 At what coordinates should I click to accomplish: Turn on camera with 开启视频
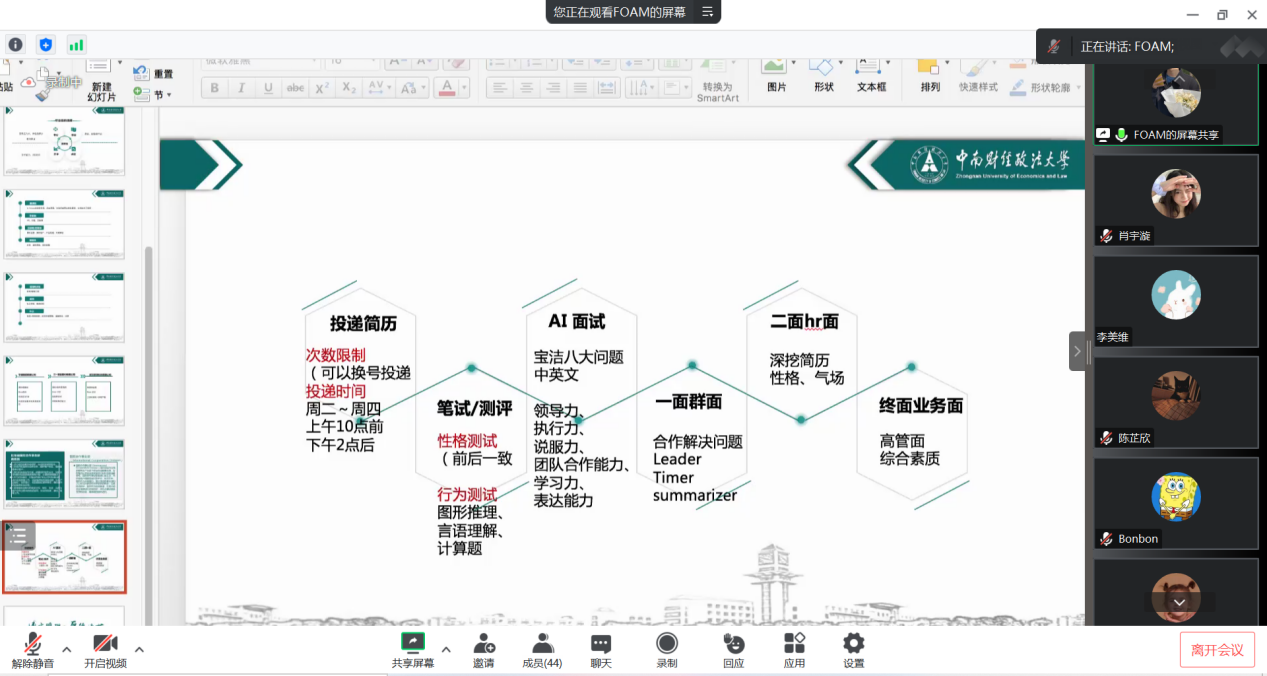pyautogui.click(x=105, y=649)
